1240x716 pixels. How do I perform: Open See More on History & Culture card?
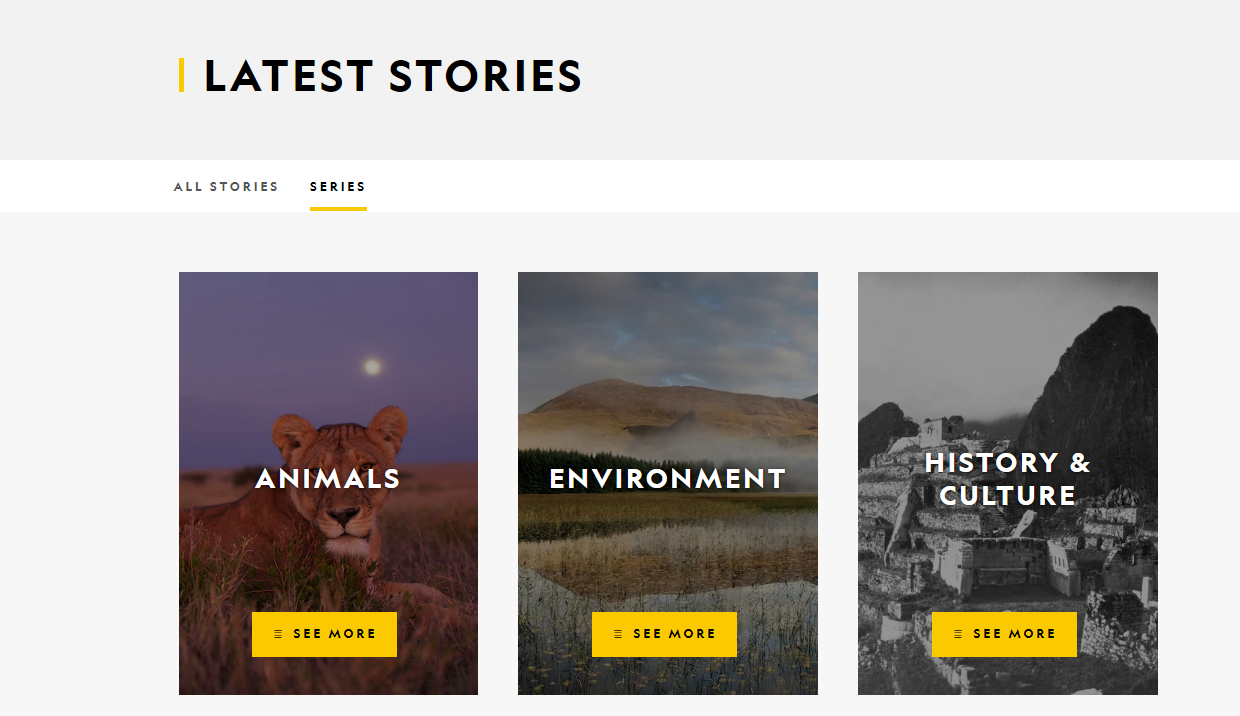(x=1004, y=634)
